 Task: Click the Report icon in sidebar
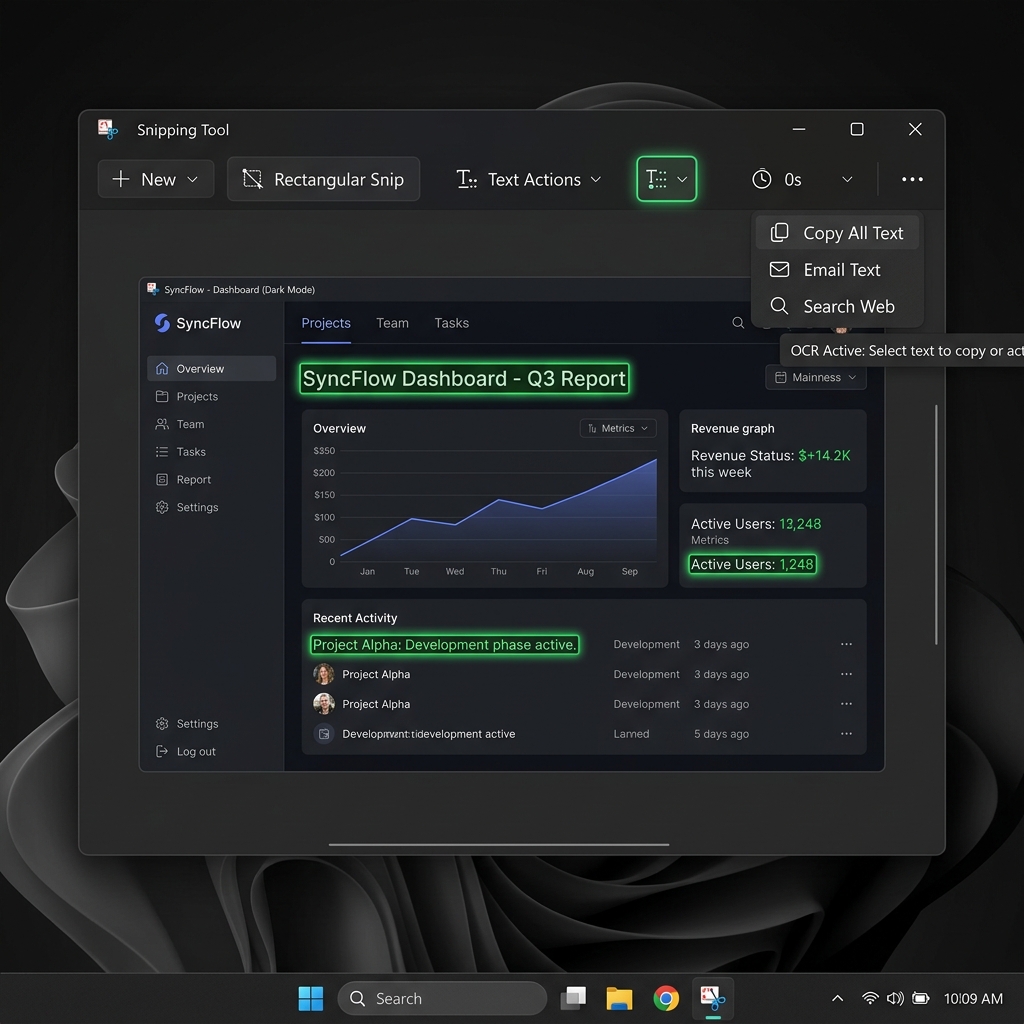pyautogui.click(x=162, y=479)
